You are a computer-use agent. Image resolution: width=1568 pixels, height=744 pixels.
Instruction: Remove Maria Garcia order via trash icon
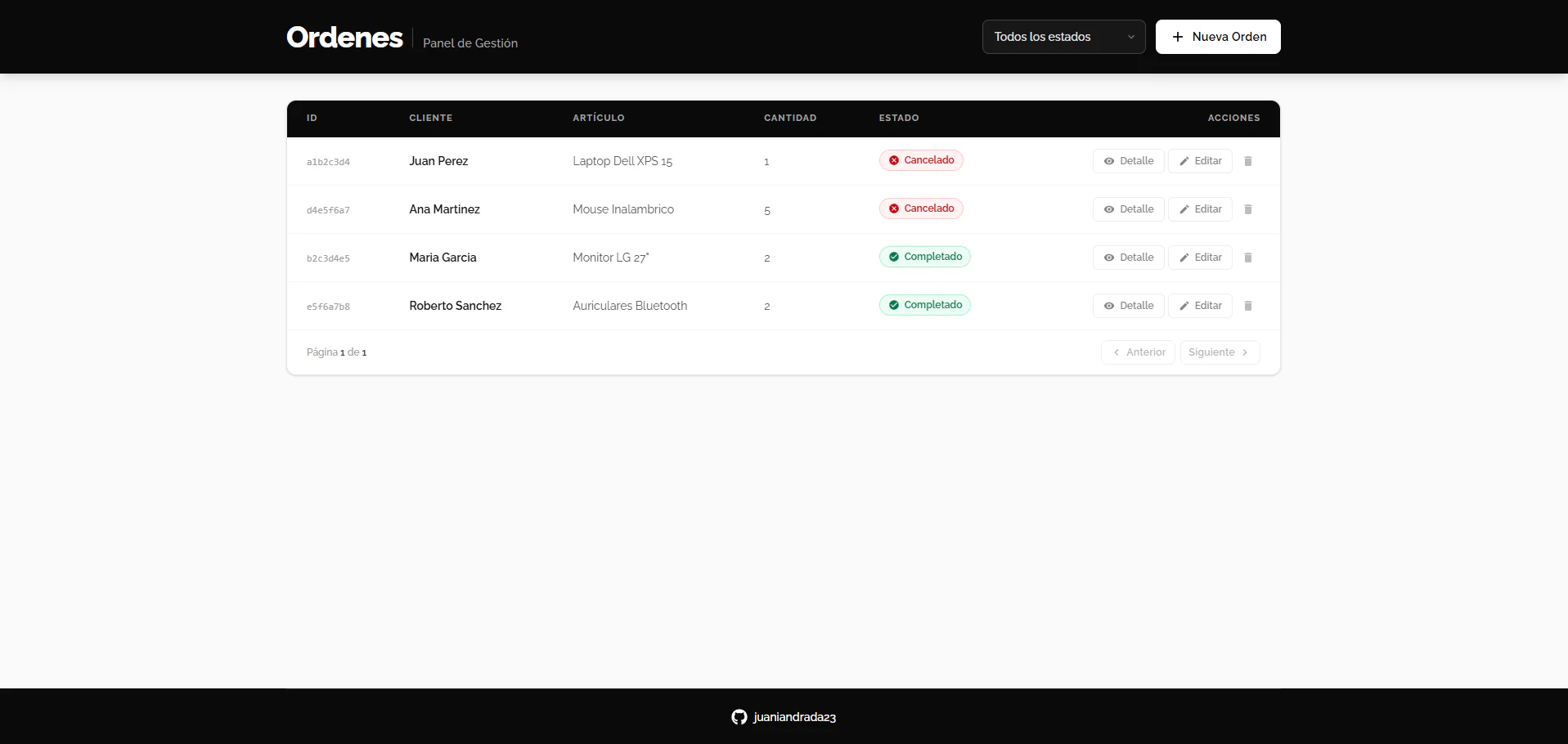pyautogui.click(x=1247, y=258)
